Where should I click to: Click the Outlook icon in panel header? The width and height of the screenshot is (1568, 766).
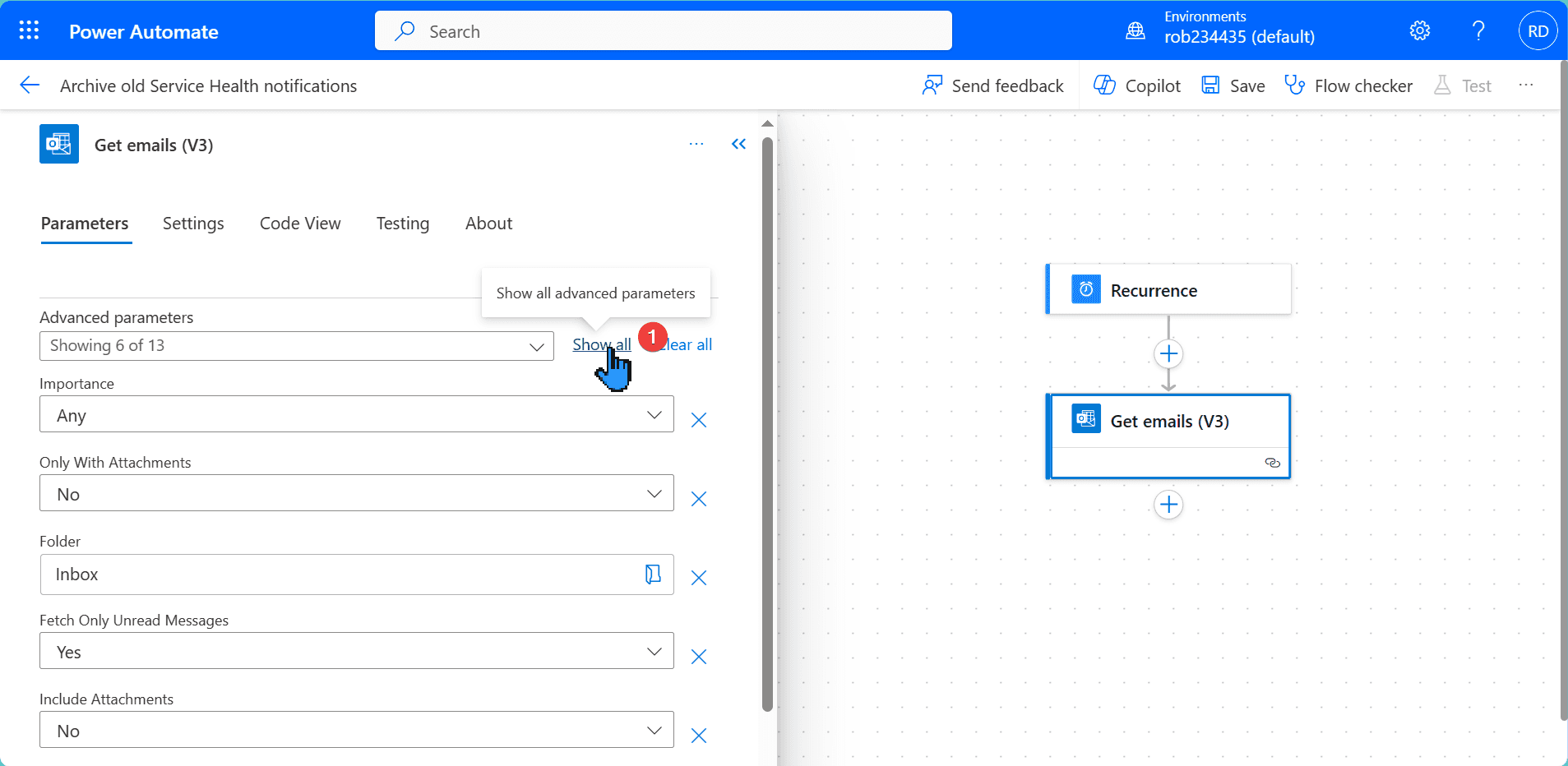pos(59,144)
